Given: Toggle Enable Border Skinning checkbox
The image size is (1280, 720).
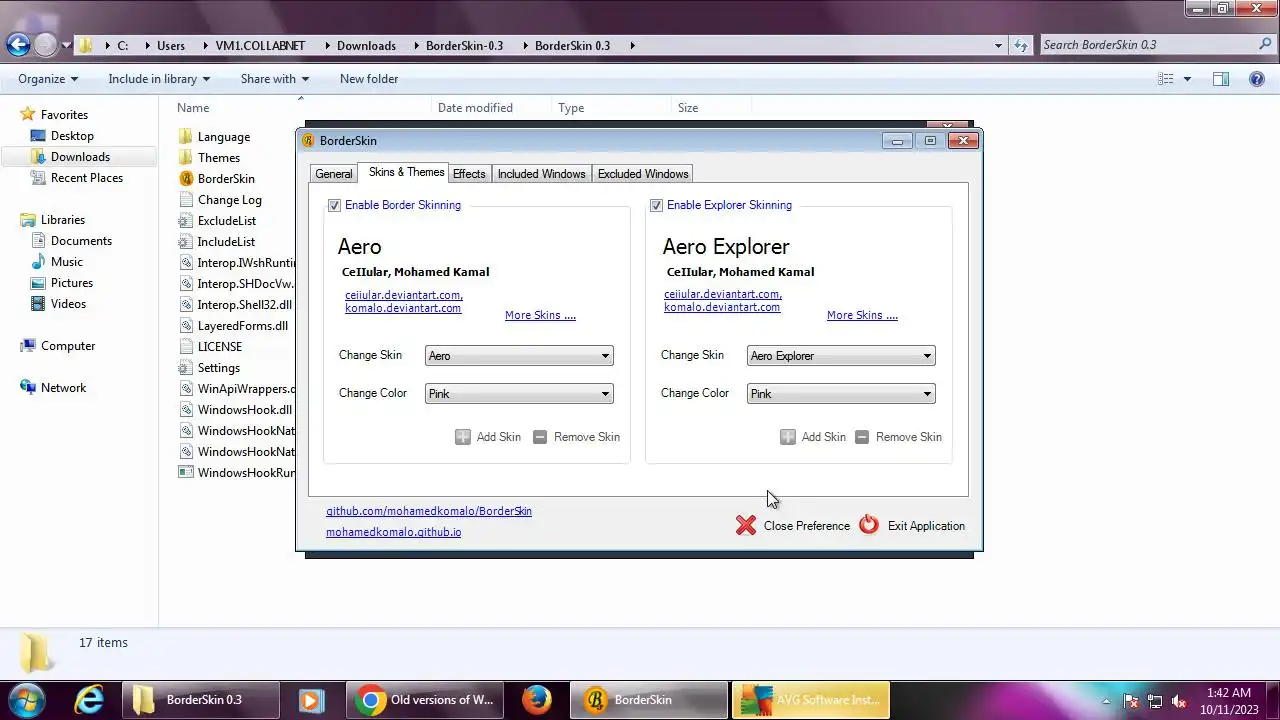Looking at the screenshot, I should click(334, 205).
